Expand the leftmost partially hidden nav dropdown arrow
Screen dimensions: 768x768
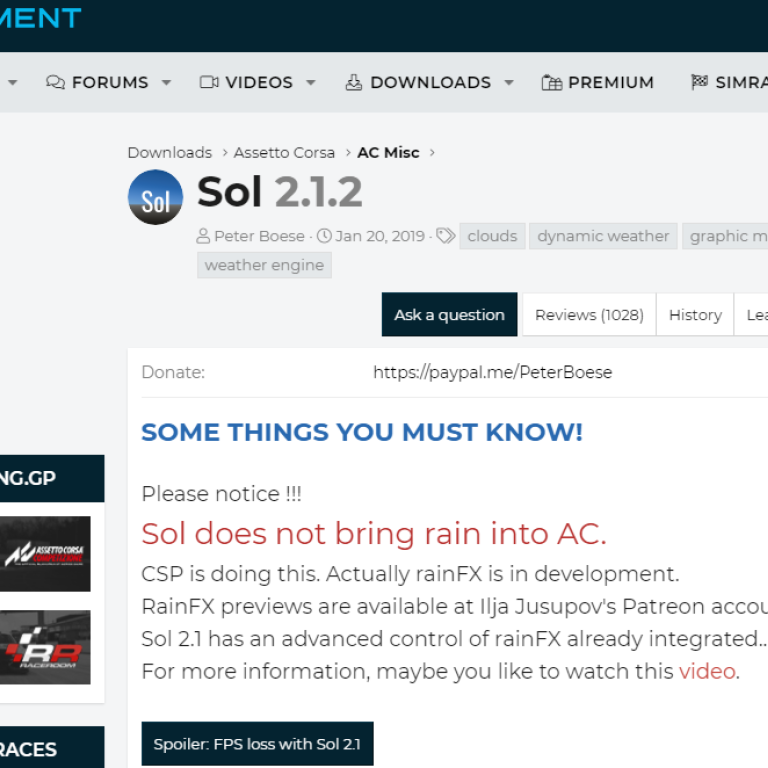point(13,83)
